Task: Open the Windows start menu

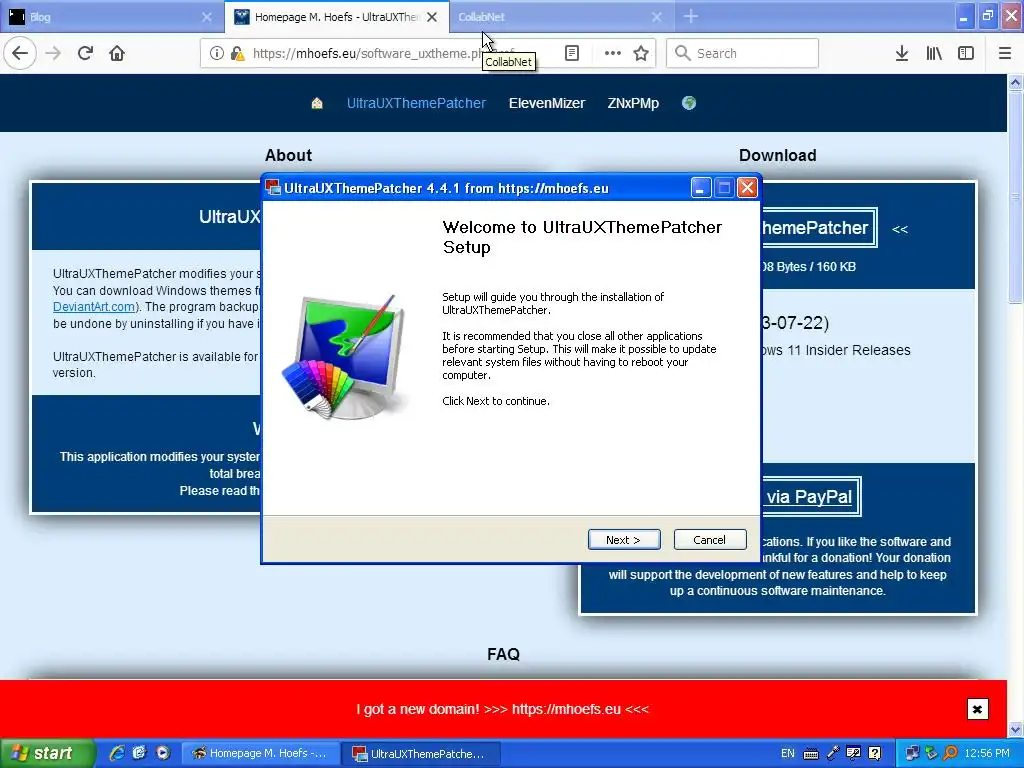Action: coord(46,753)
